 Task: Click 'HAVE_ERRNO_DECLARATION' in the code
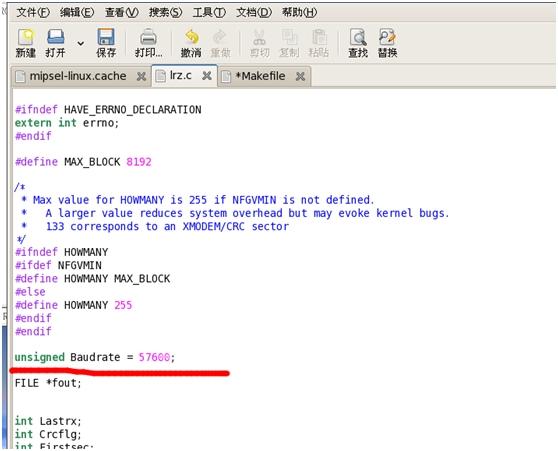point(132,110)
